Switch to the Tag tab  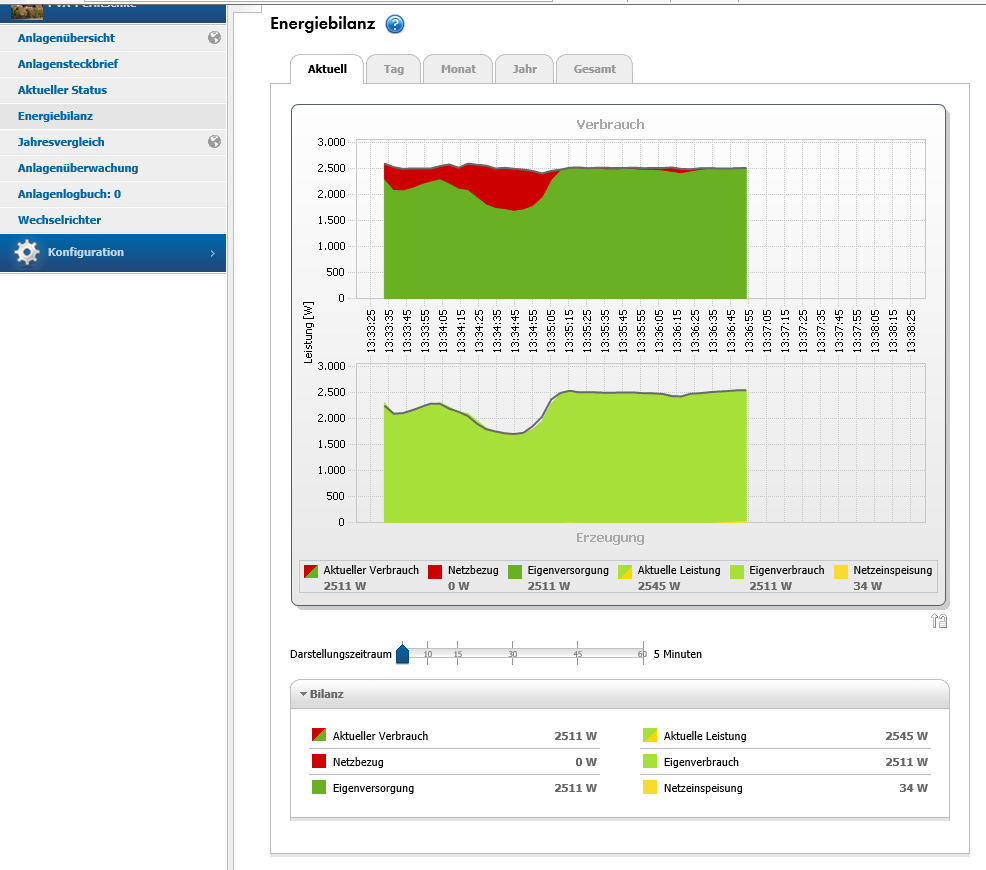click(394, 70)
